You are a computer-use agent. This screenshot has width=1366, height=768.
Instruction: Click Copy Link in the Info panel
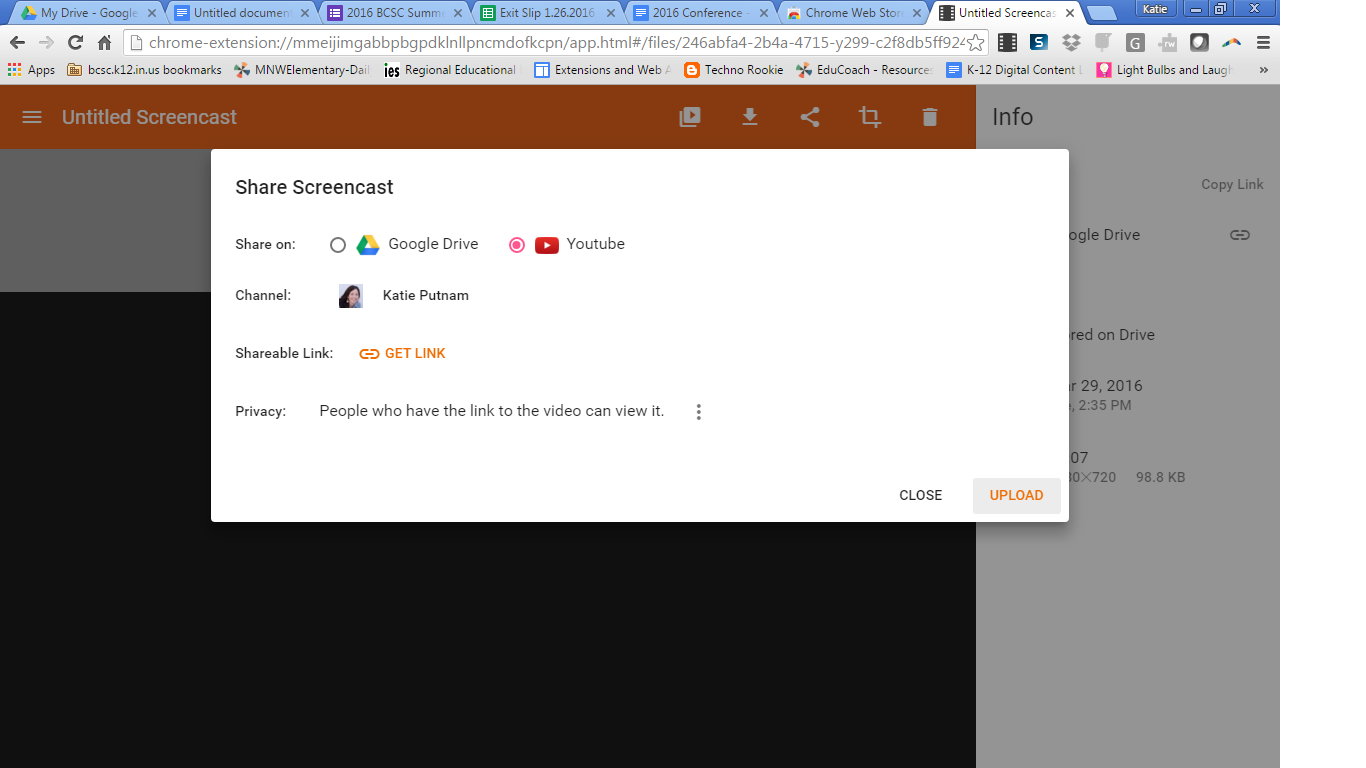[x=1232, y=184]
